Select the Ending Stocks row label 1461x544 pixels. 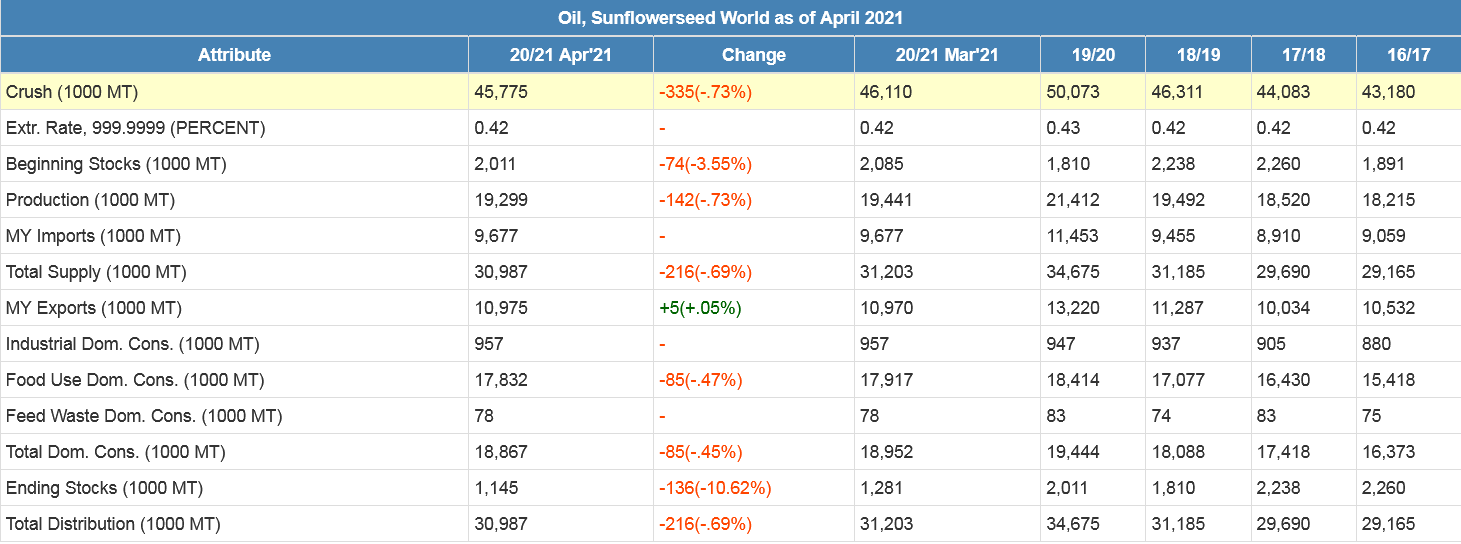(104, 488)
